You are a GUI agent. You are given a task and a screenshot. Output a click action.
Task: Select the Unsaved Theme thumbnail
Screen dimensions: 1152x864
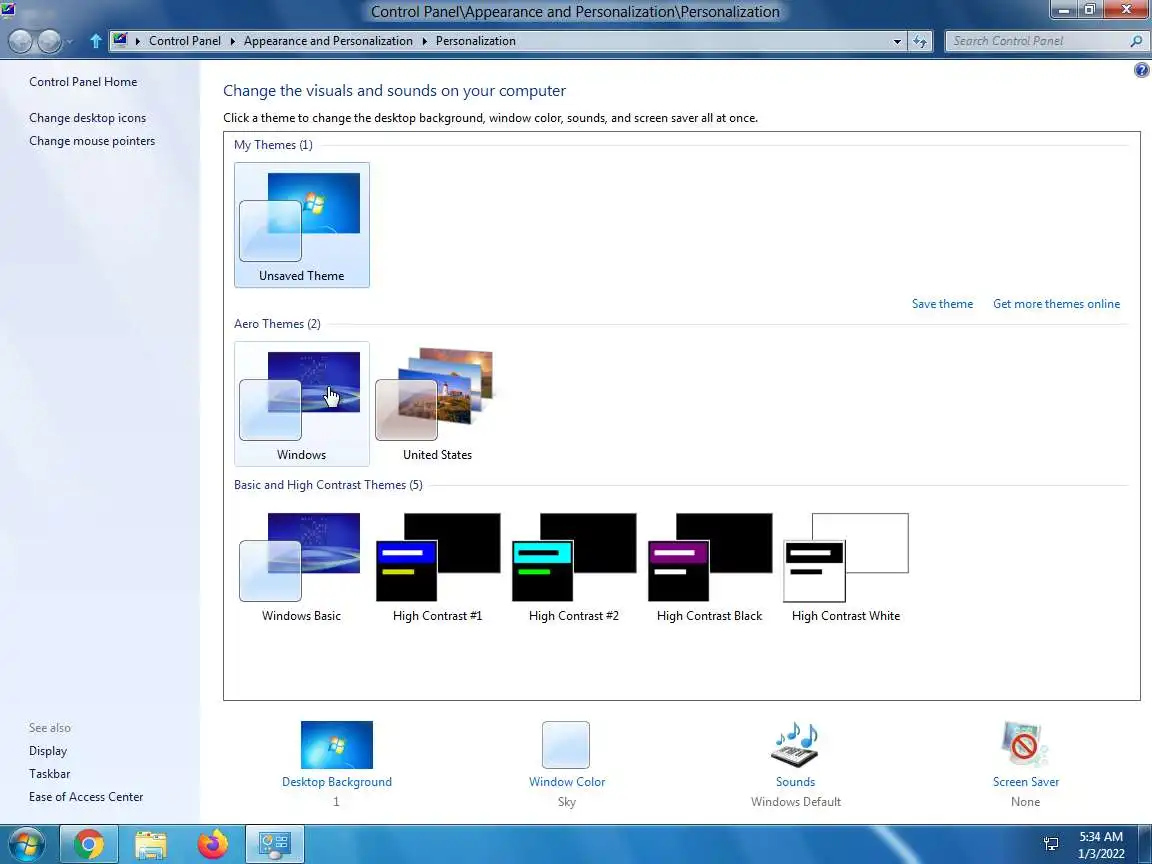(x=301, y=225)
